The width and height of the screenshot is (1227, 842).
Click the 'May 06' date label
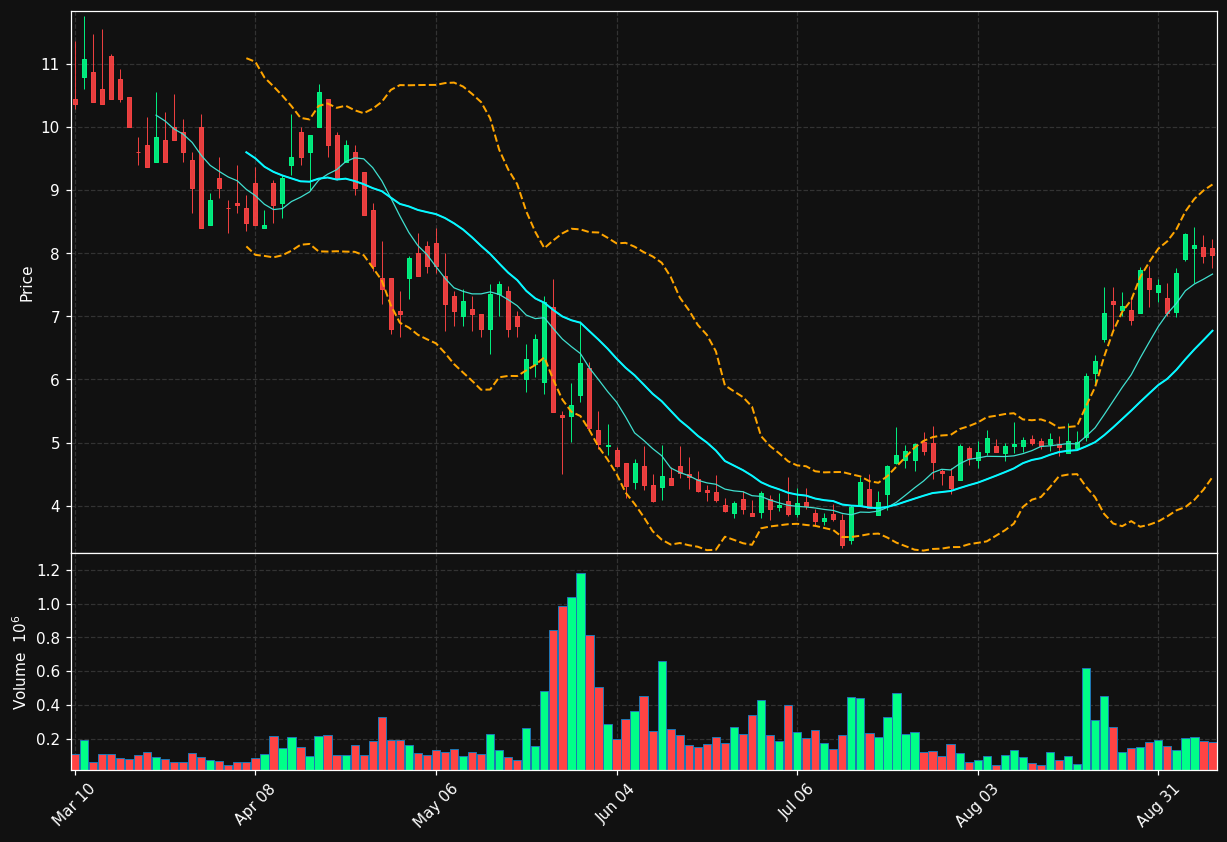[x=434, y=804]
